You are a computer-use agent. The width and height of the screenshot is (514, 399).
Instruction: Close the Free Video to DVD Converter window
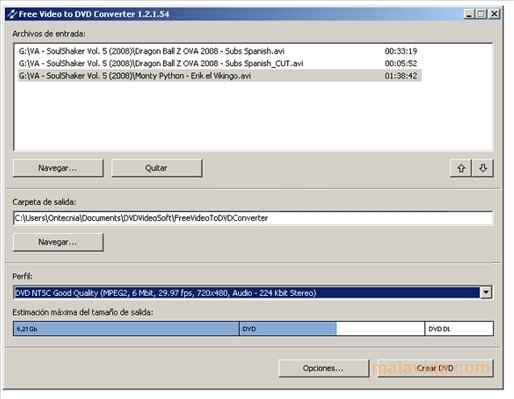[x=494, y=14]
